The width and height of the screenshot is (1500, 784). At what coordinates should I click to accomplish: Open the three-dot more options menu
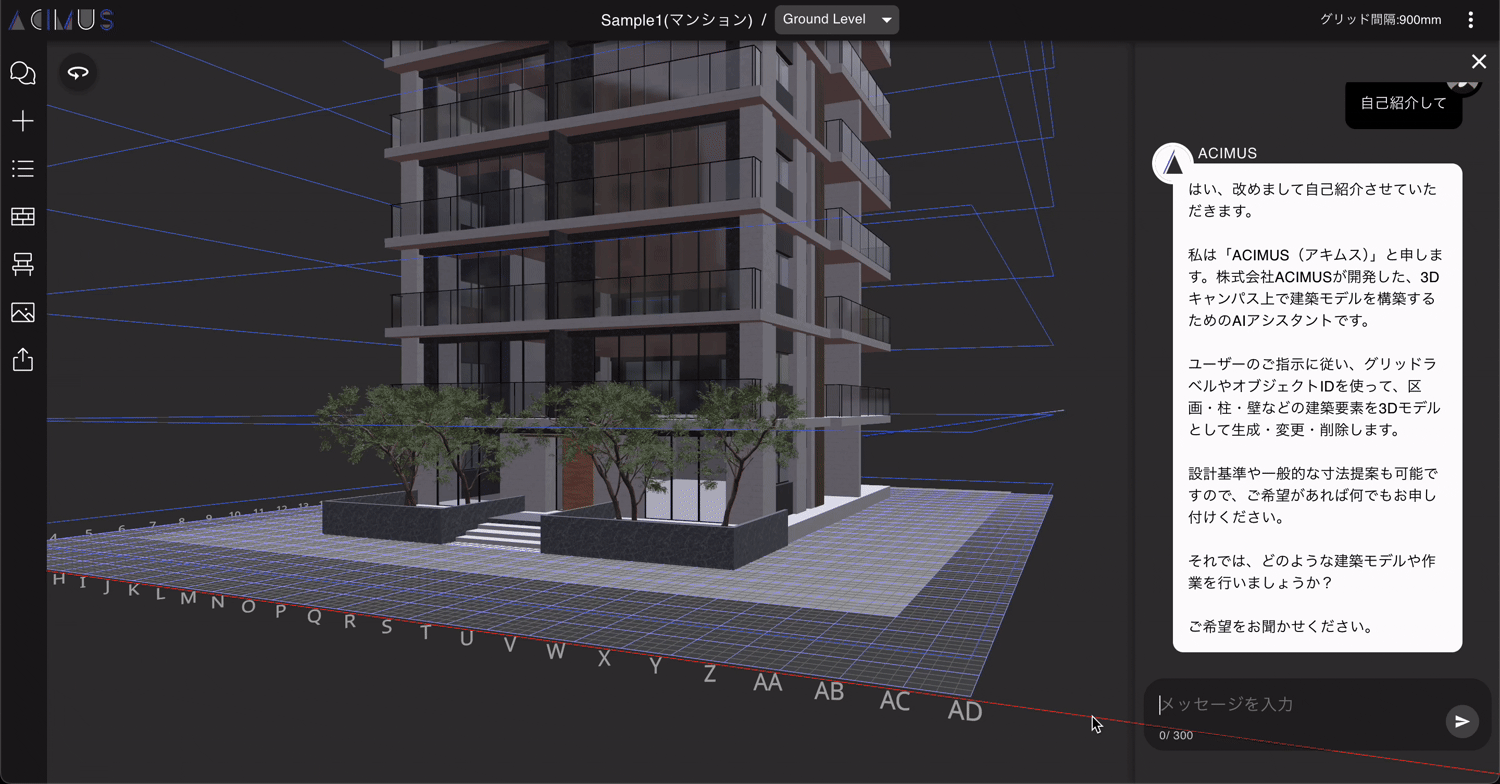point(1470,20)
